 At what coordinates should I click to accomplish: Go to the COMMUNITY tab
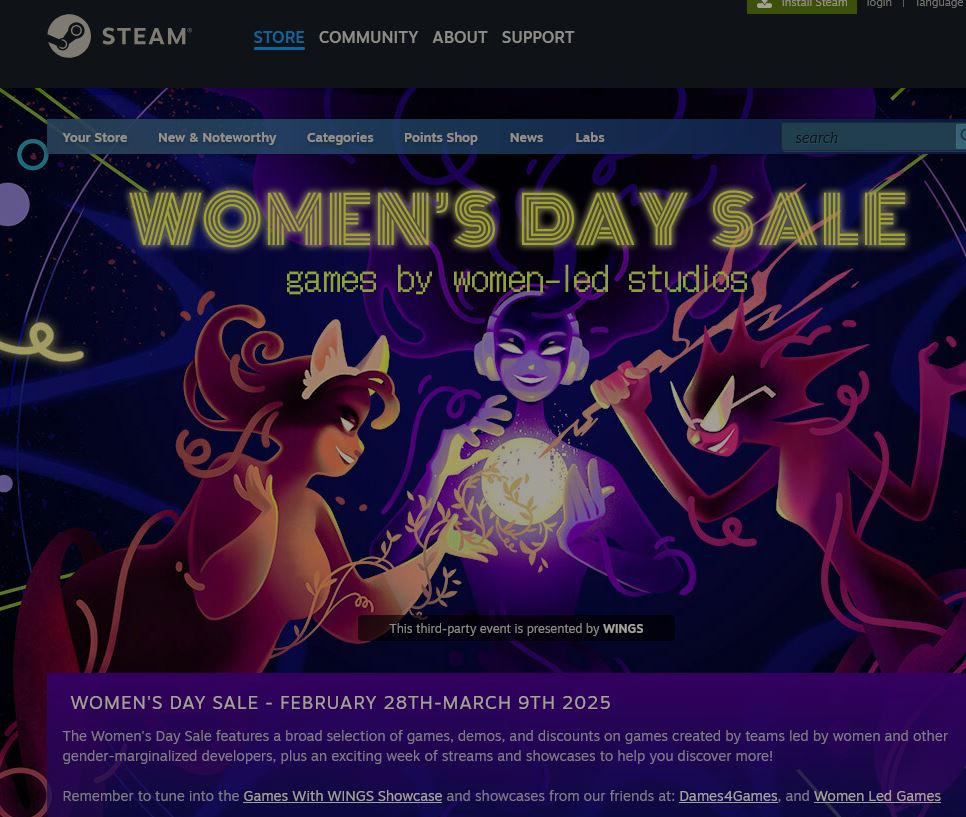(368, 38)
